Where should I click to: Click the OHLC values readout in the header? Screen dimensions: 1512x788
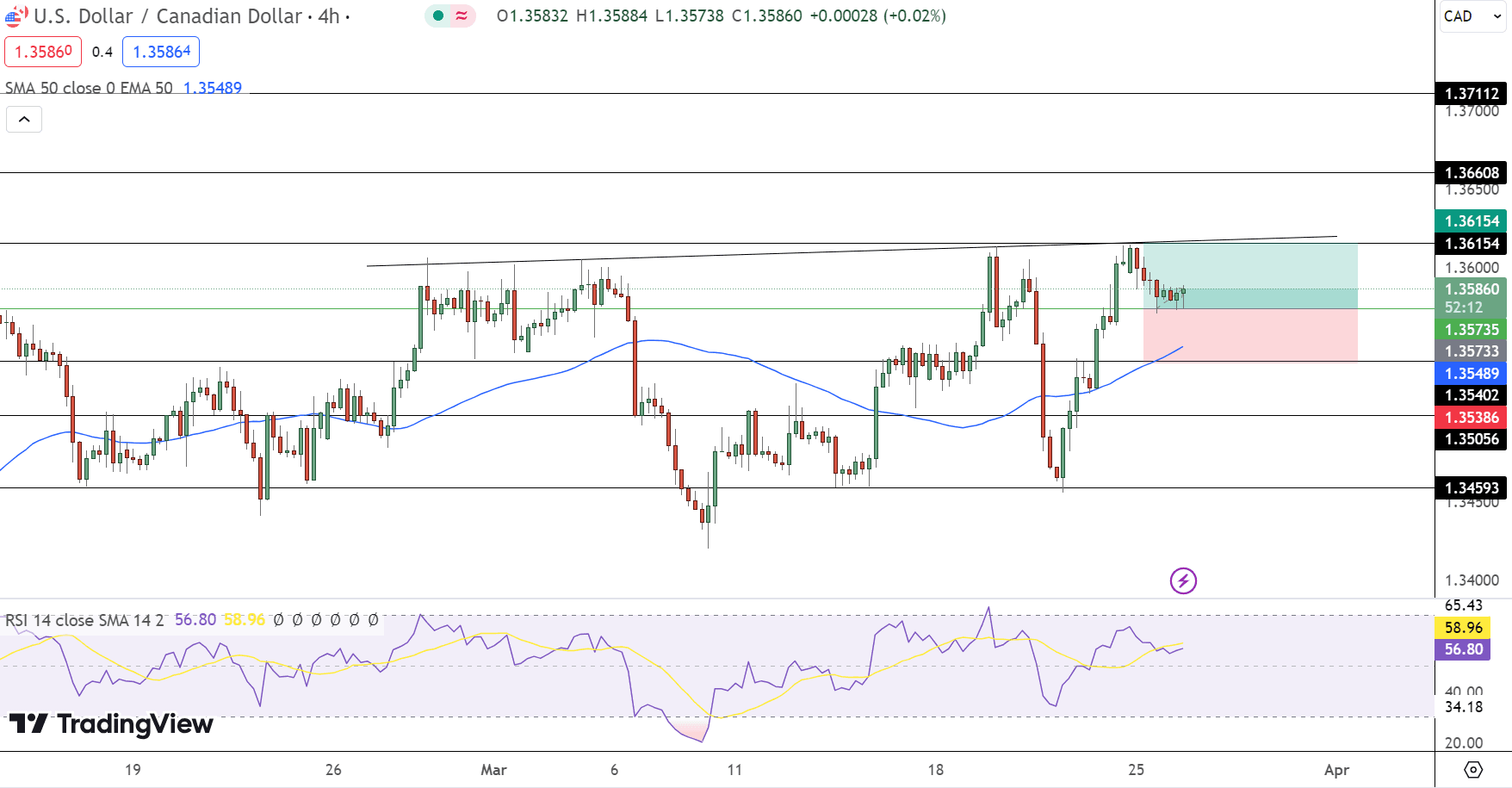click(x=722, y=16)
